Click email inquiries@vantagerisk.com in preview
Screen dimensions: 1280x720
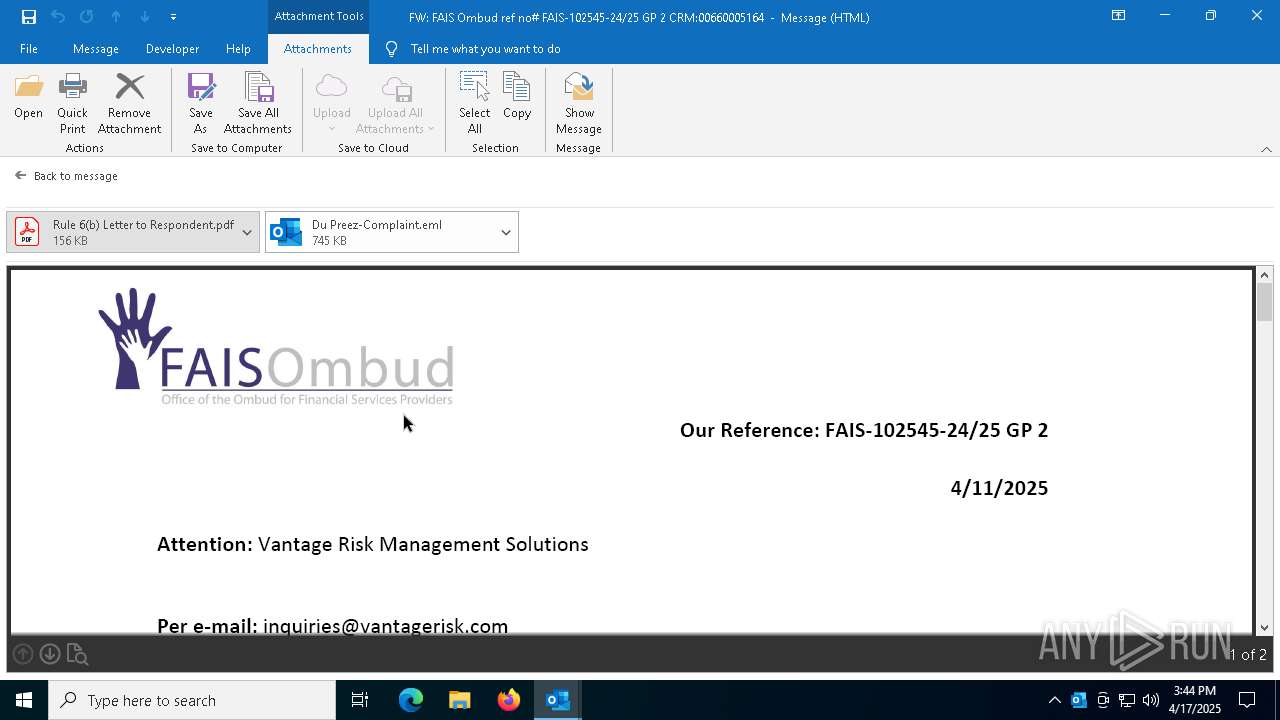click(x=385, y=626)
